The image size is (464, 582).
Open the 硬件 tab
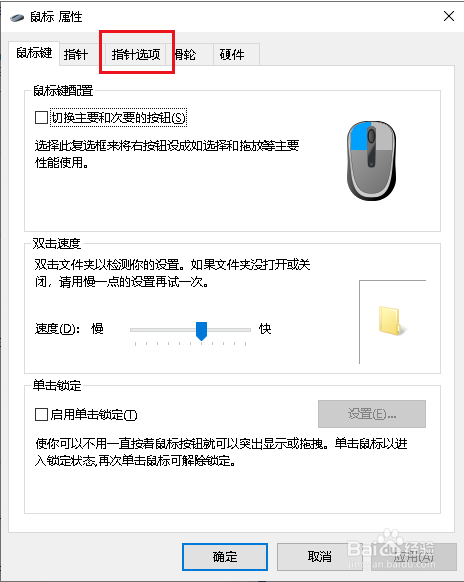coord(232,55)
